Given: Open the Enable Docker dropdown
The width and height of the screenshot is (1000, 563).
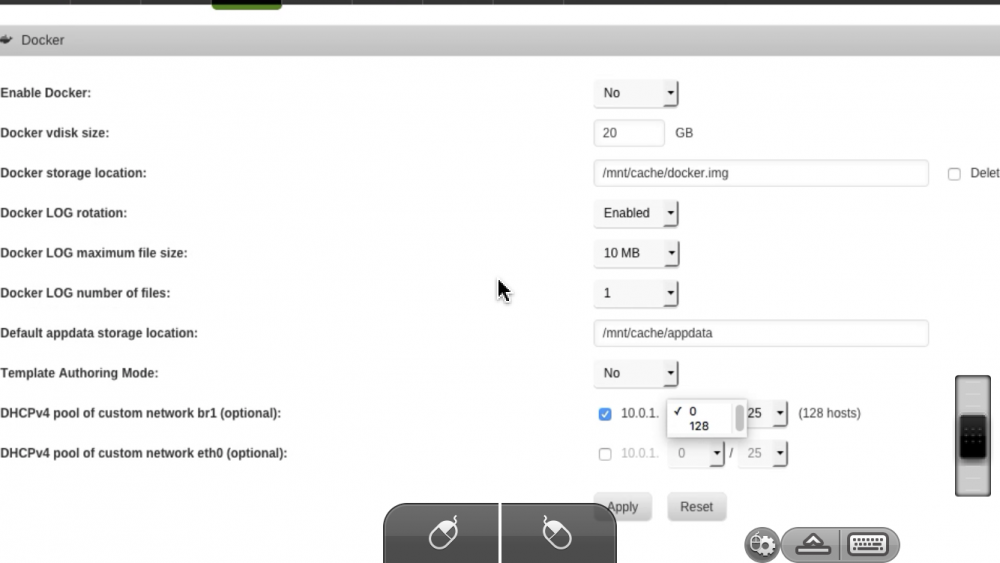Looking at the screenshot, I should coord(636,93).
